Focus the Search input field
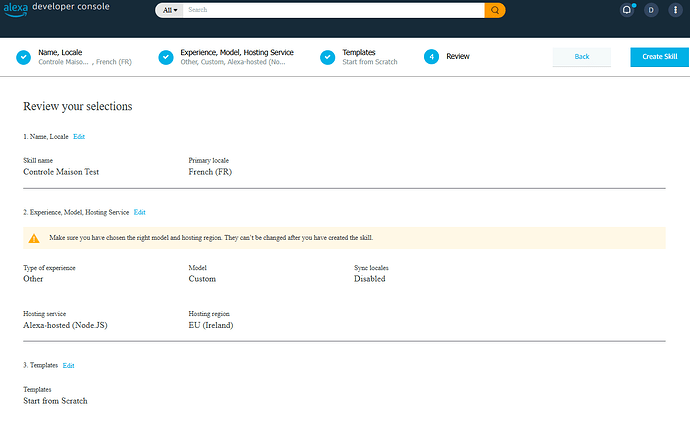690x437 pixels. pos(334,10)
